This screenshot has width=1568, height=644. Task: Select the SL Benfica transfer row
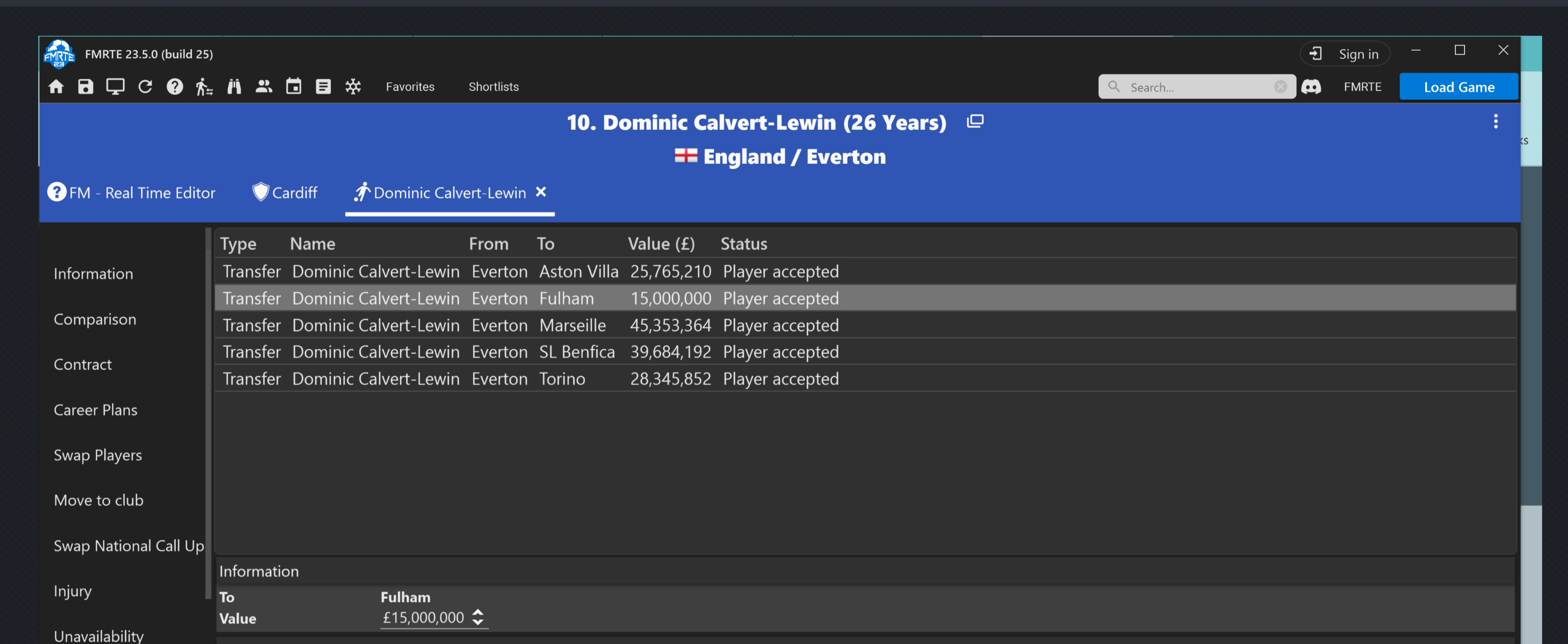865,352
